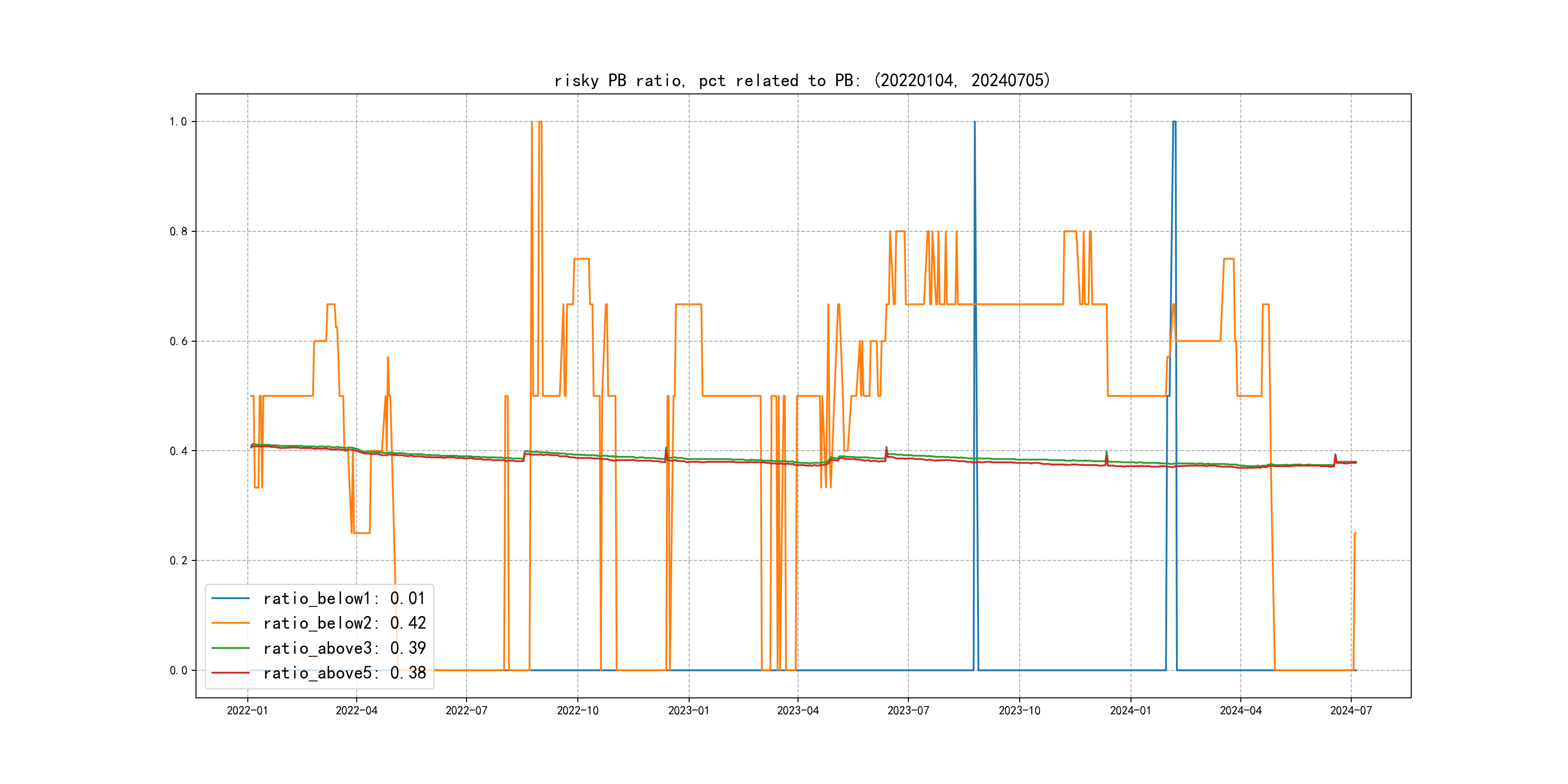Click the 2024-01 x-axis tick label

click(1131, 711)
